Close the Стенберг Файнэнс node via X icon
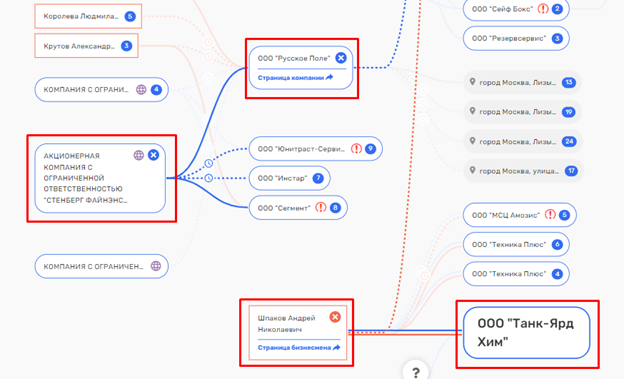624x379 pixels. point(153,155)
